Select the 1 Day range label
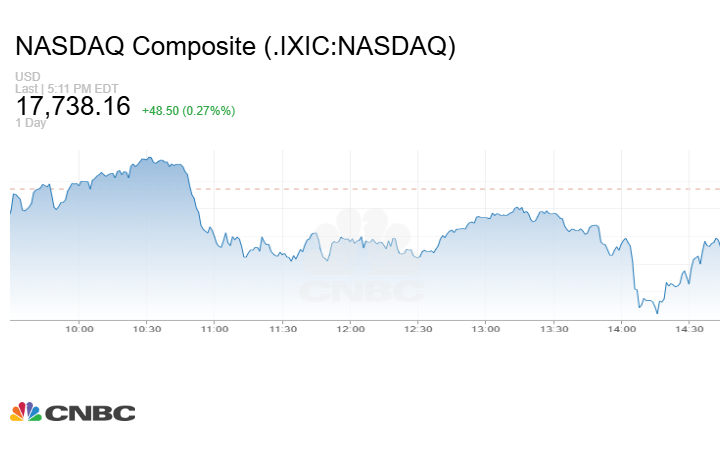 coord(31,123)
